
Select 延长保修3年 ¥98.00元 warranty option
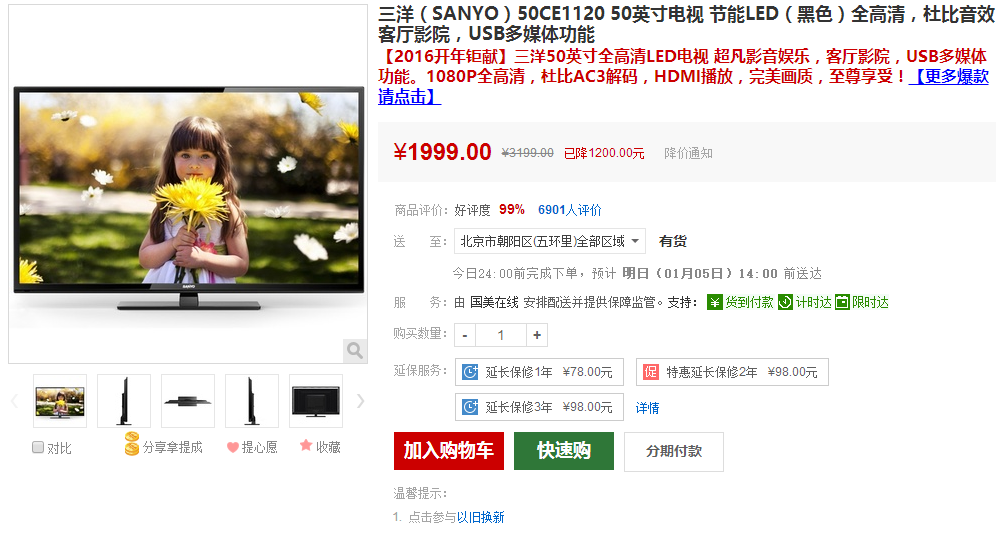(539, 407)
